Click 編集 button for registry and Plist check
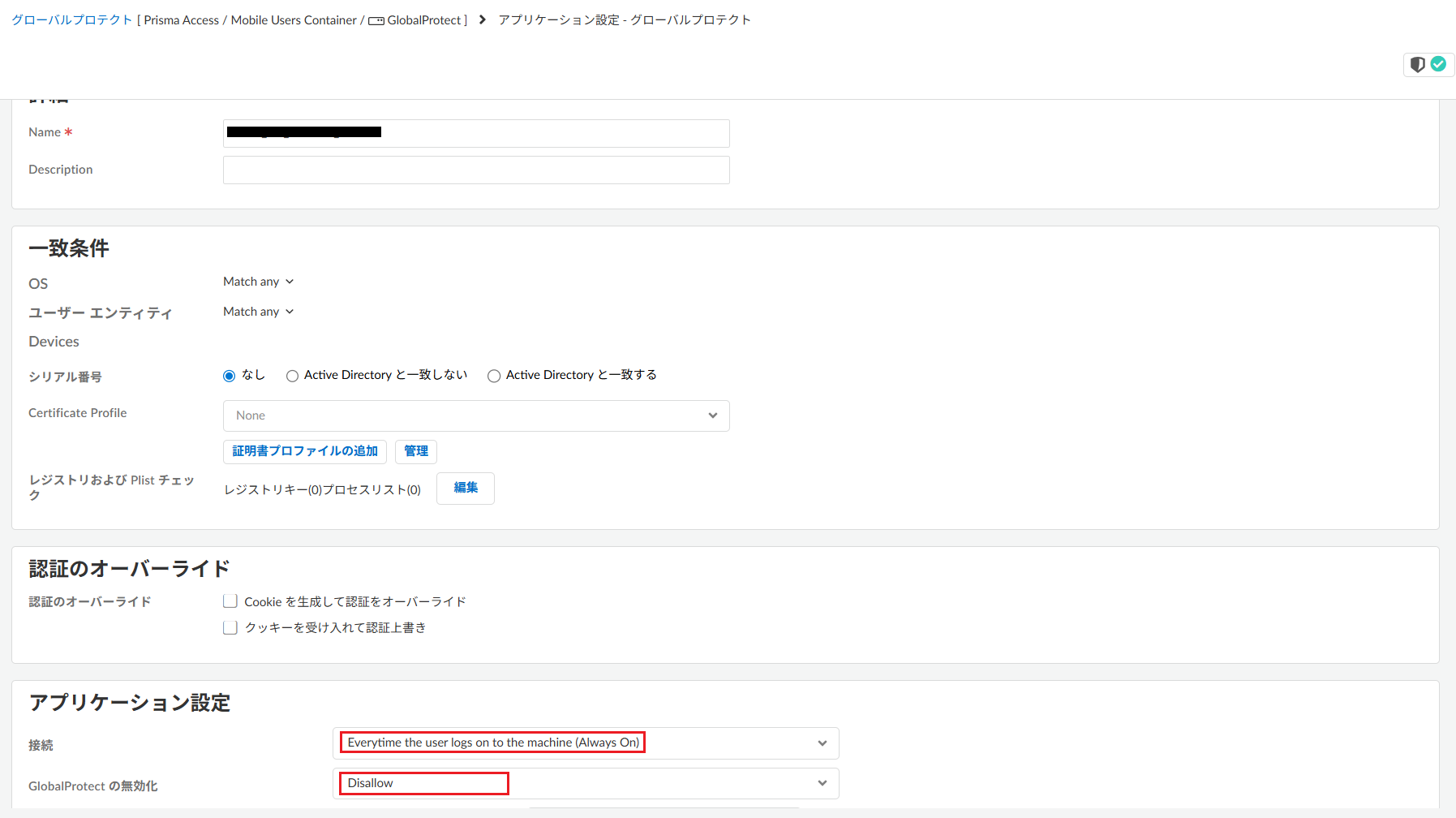The height and width of the screenshot is (818, 1456). [466, 489]
